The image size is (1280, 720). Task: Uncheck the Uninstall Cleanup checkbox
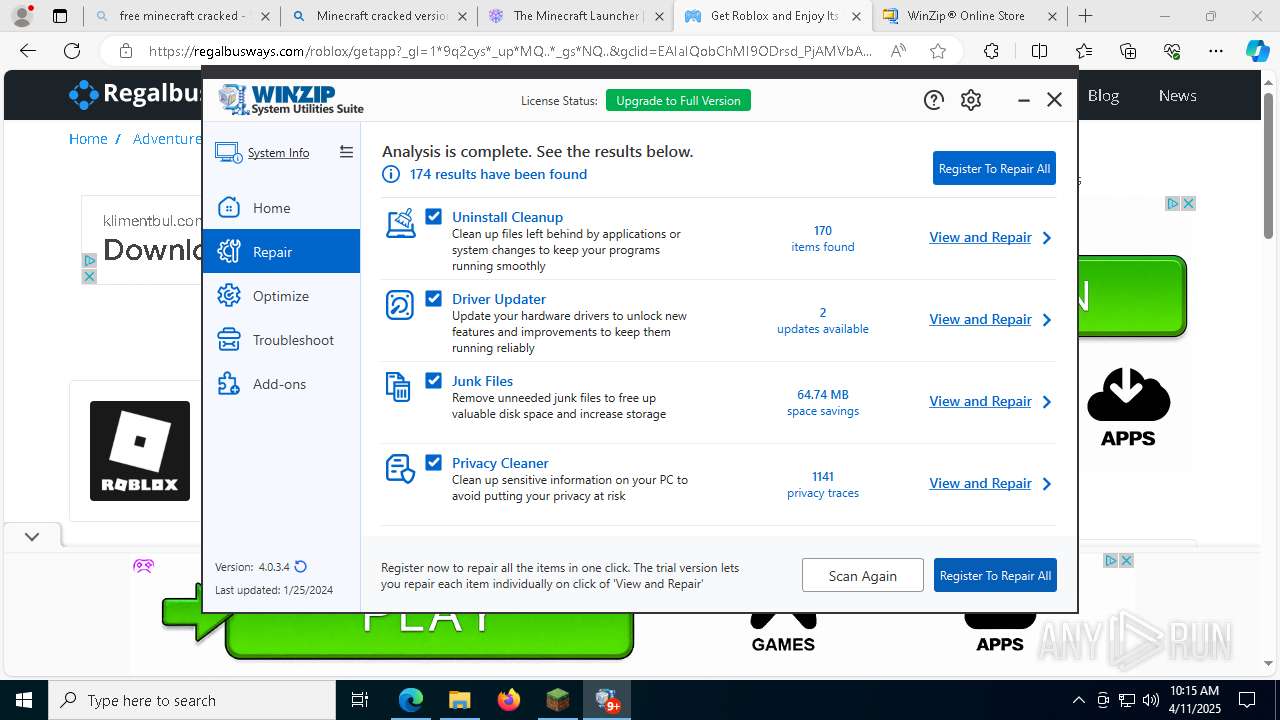[433, 216]
